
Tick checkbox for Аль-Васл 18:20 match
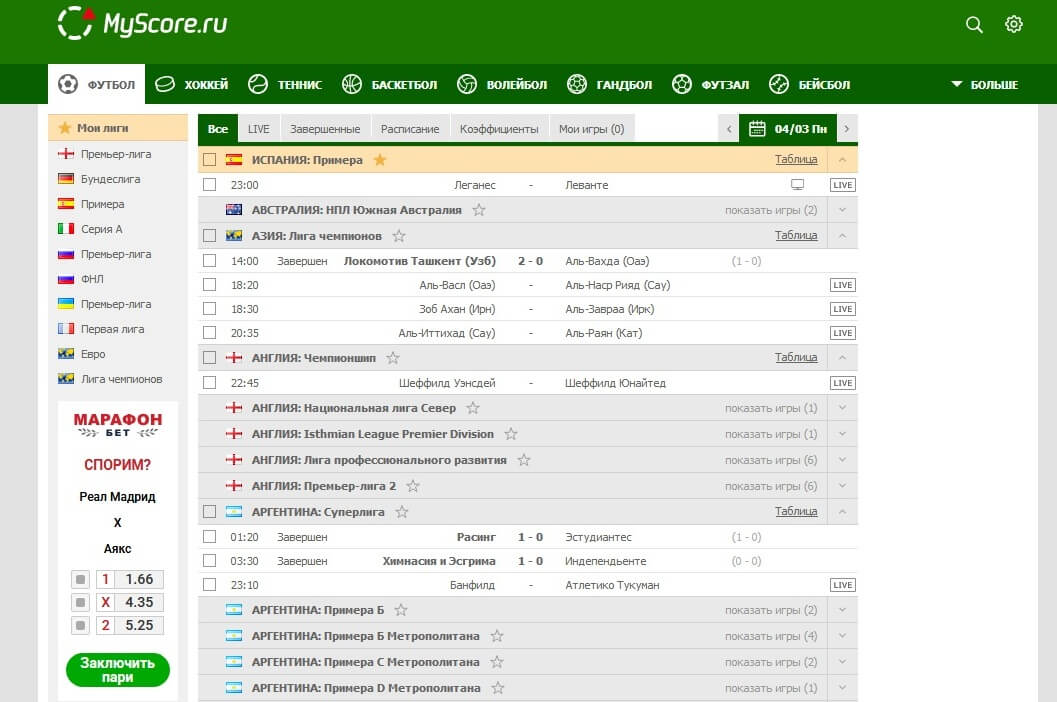coord(210,285)
